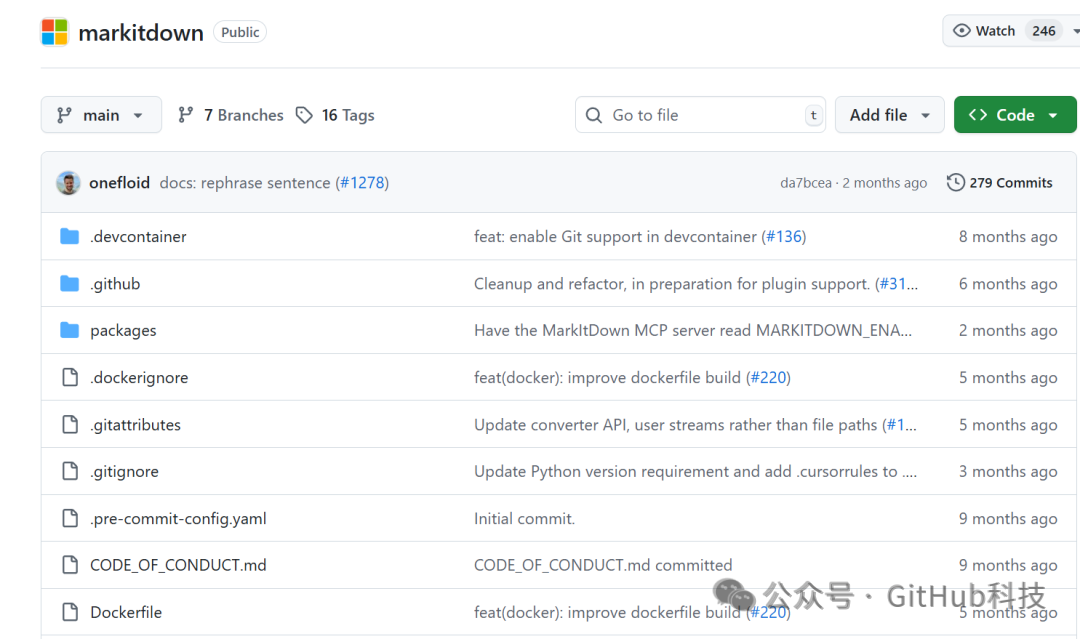Image resolution: width=1080 pixels, height=639 pixels.
Task: Open 'feat: enable Git support in devcontainer' commit
Action: click(x=615, y=236)
